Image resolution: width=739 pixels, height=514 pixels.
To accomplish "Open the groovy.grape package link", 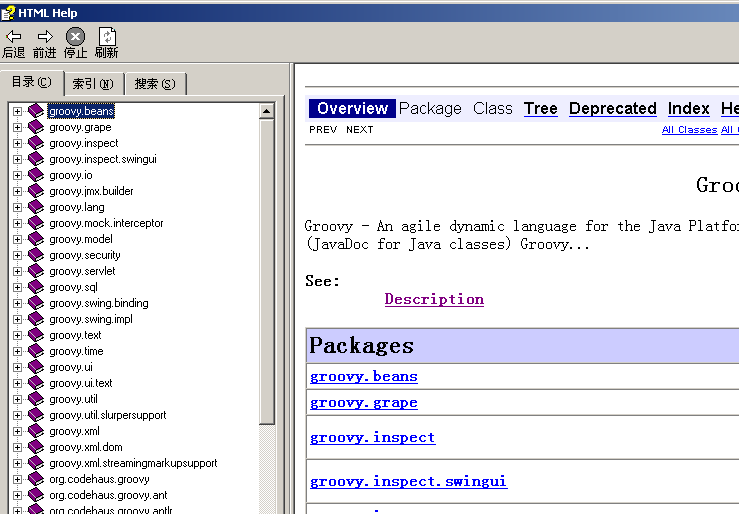I will [363, 403].
